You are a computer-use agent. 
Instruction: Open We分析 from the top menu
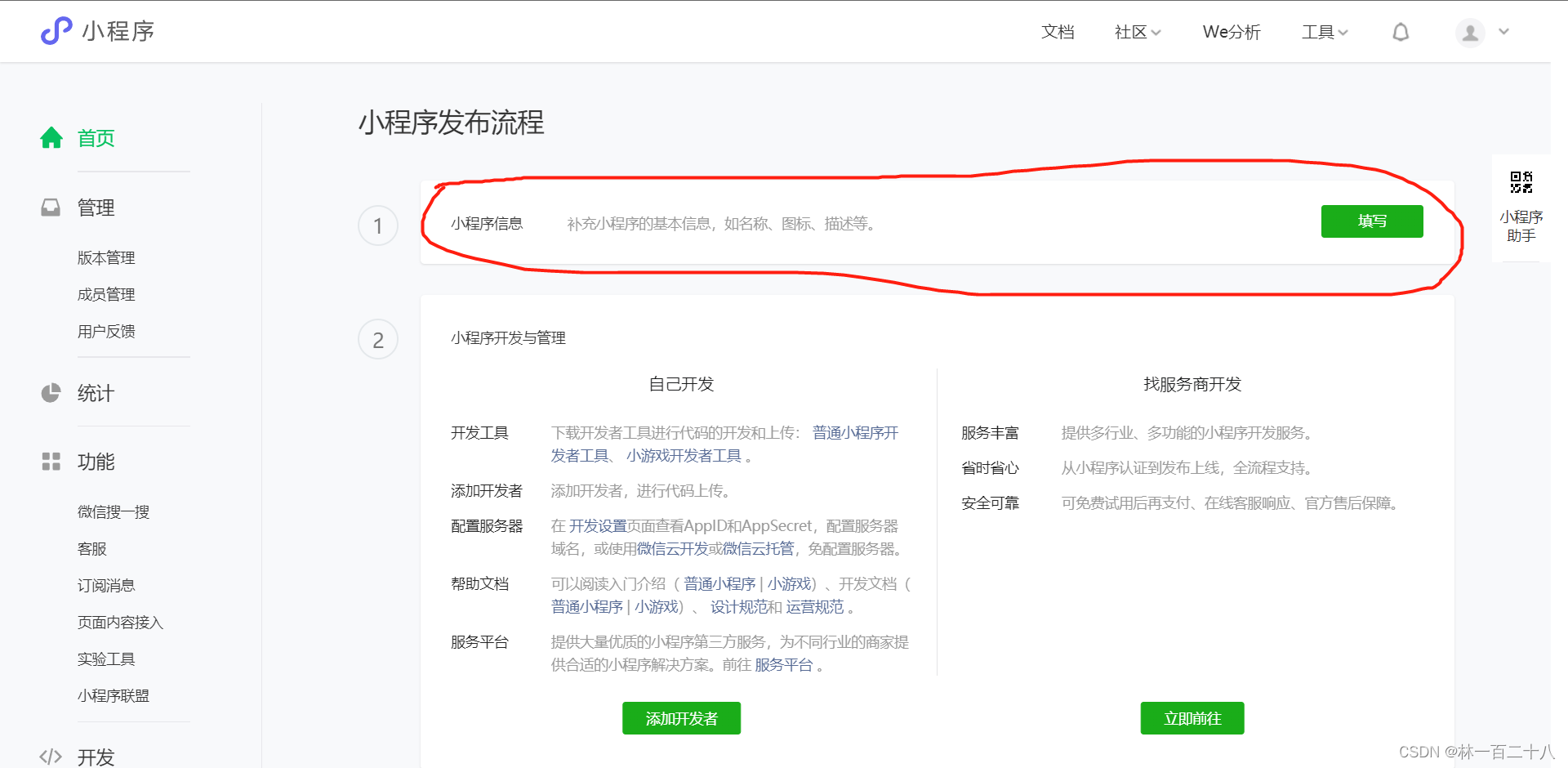click(1231, 32)
